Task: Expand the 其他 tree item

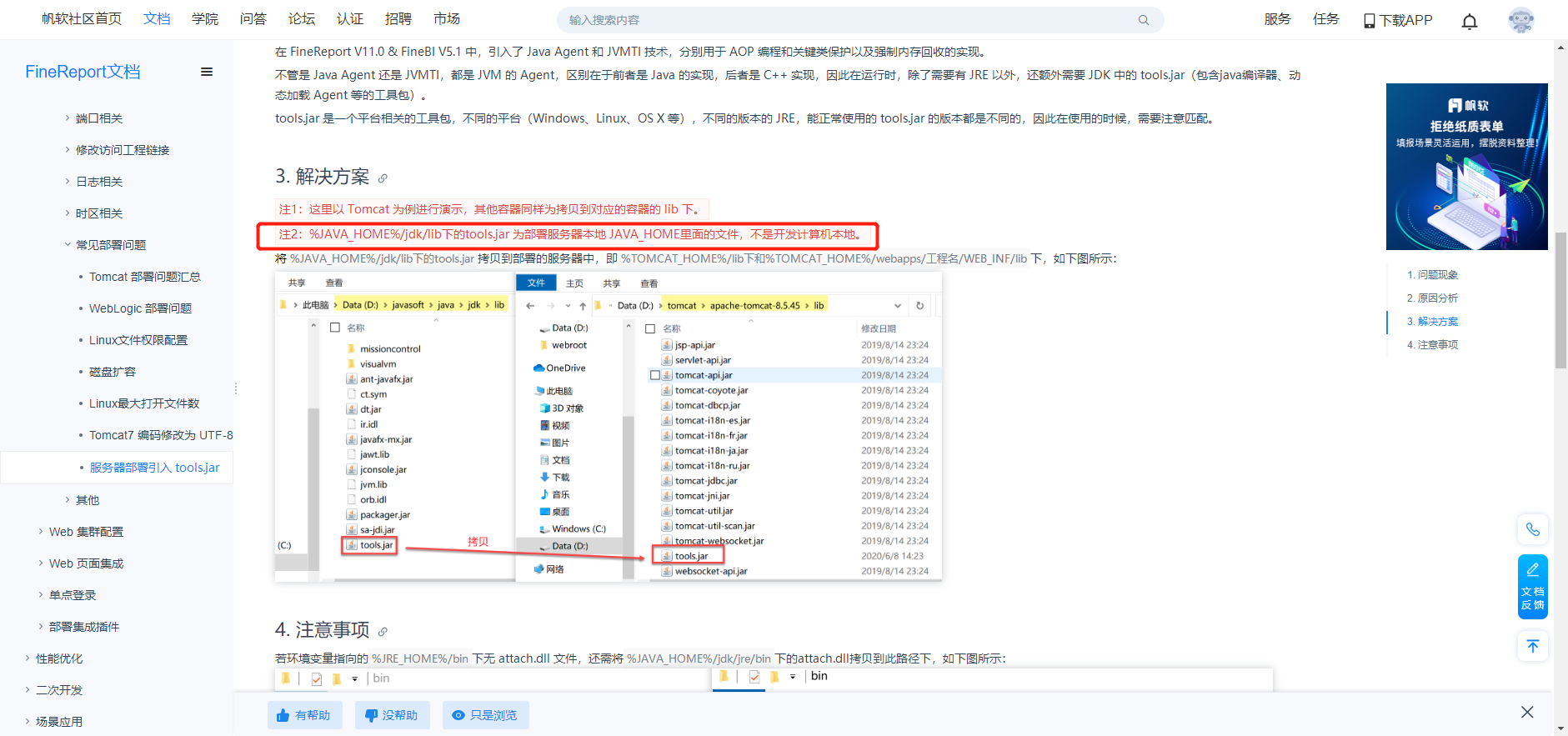Action: point(68,500)
